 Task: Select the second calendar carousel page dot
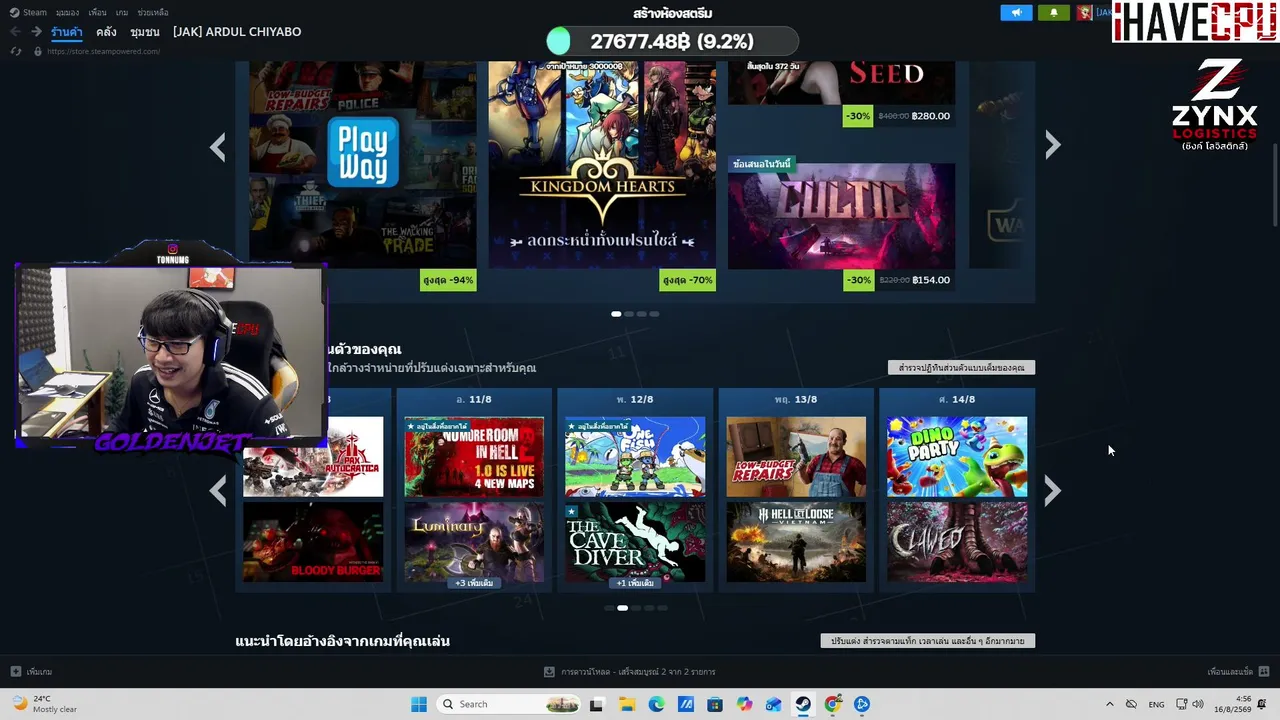622,608
